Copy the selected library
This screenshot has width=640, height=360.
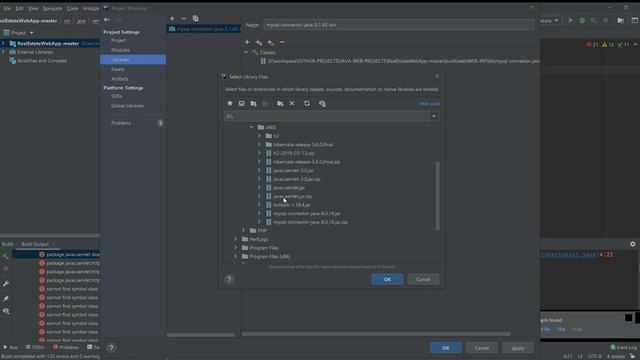(196, 18)
